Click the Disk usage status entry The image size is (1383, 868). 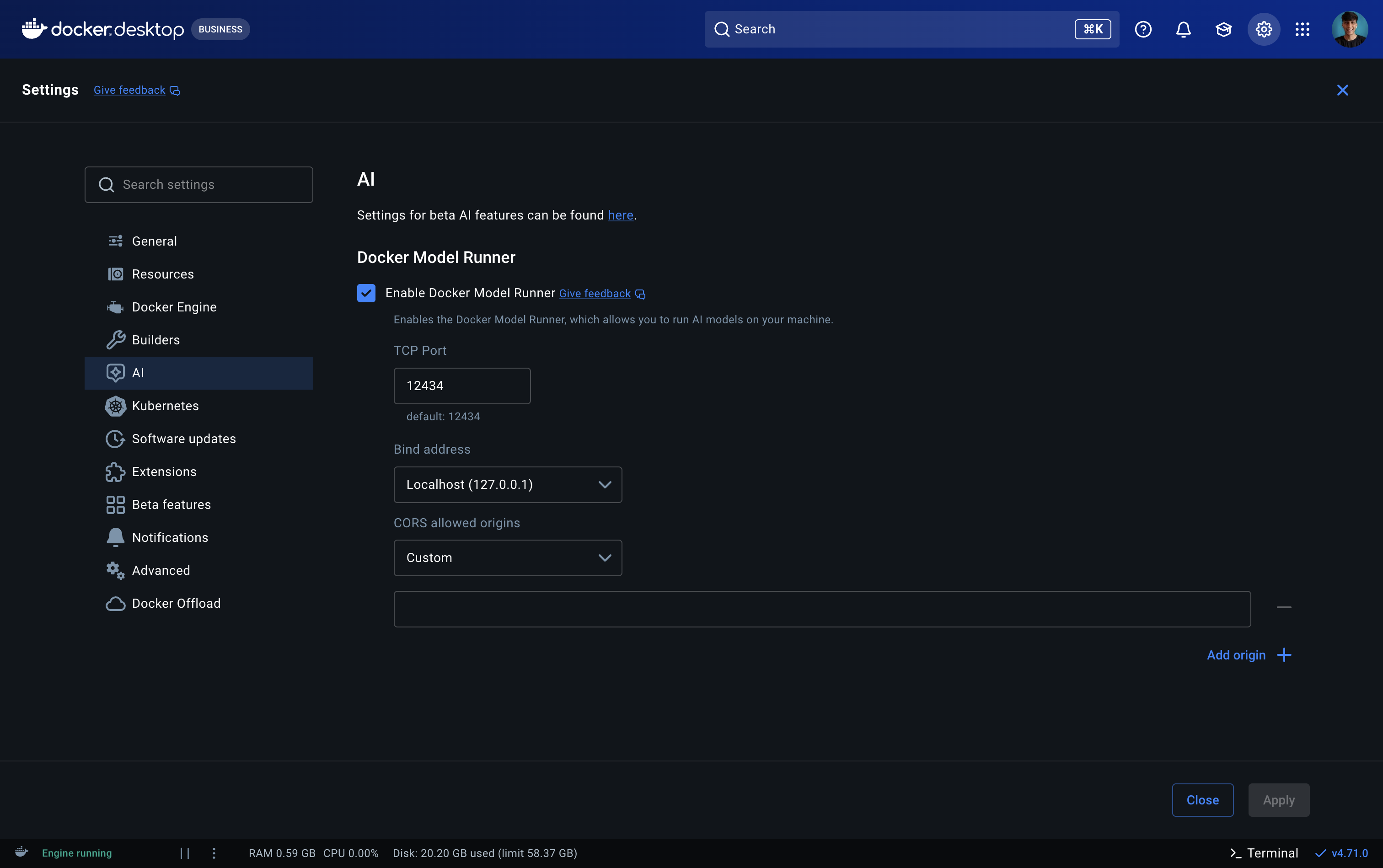[x=485, y=853]
